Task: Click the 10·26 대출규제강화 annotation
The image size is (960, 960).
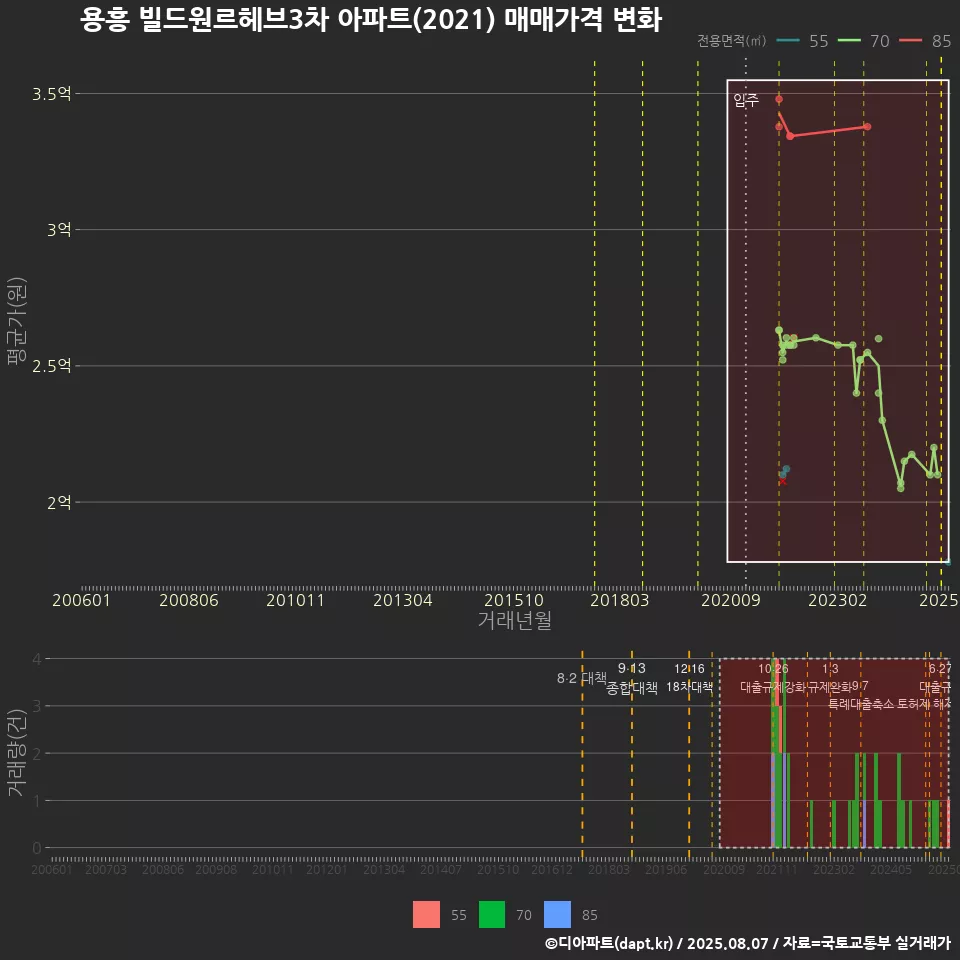Action: pyautogui.click(x=773, y=678)
